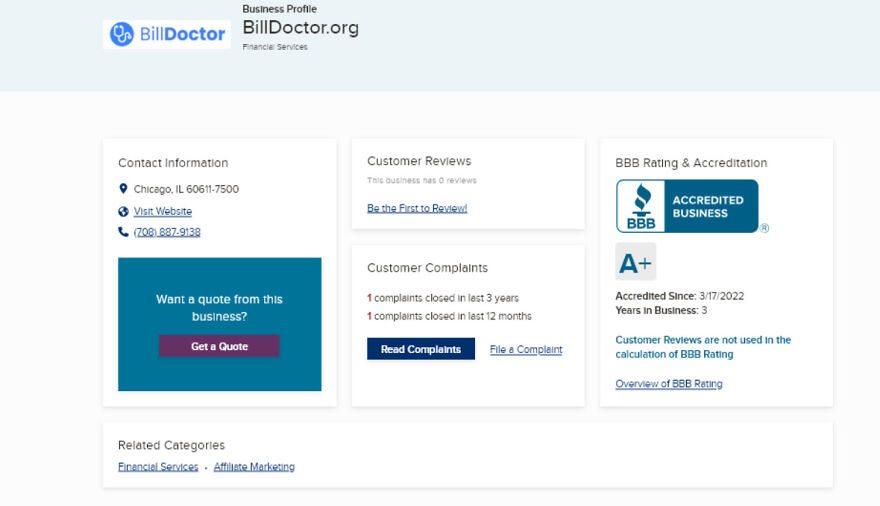Click the Get a Quote button
Image resolution: width=880 pixels, height=506 pixels.
219,346
